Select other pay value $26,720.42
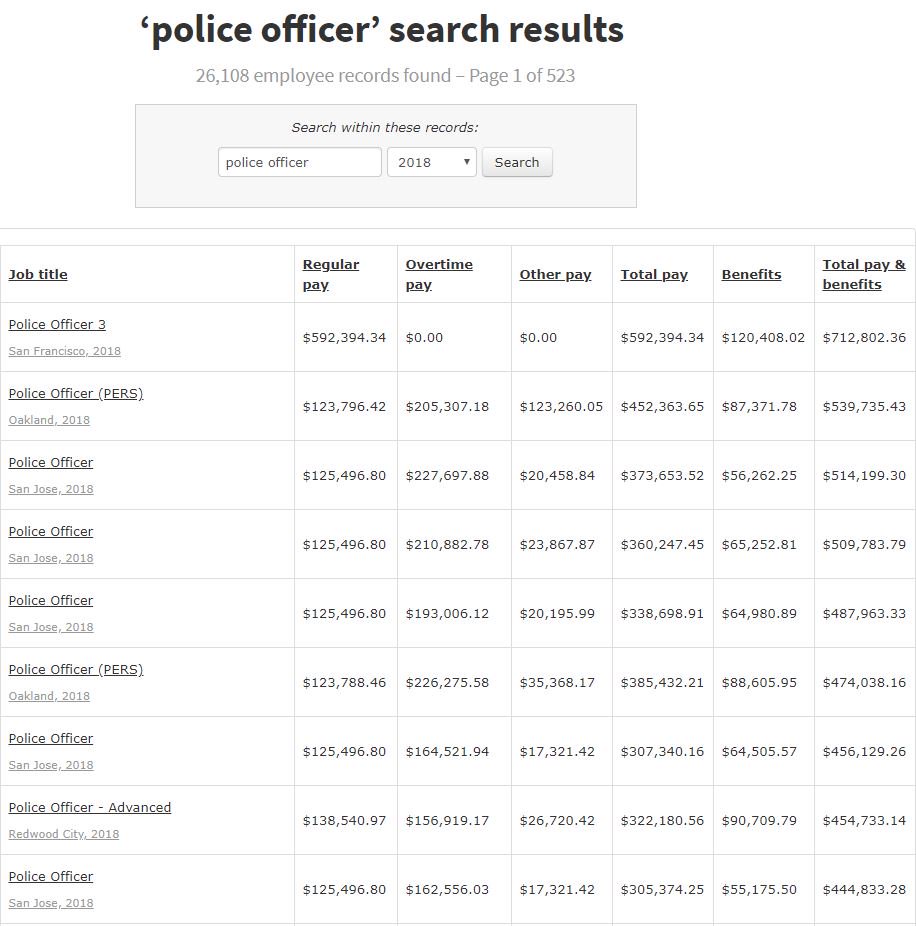The height and width of the screenshot is (926, 916). click(x=557, y=820)
